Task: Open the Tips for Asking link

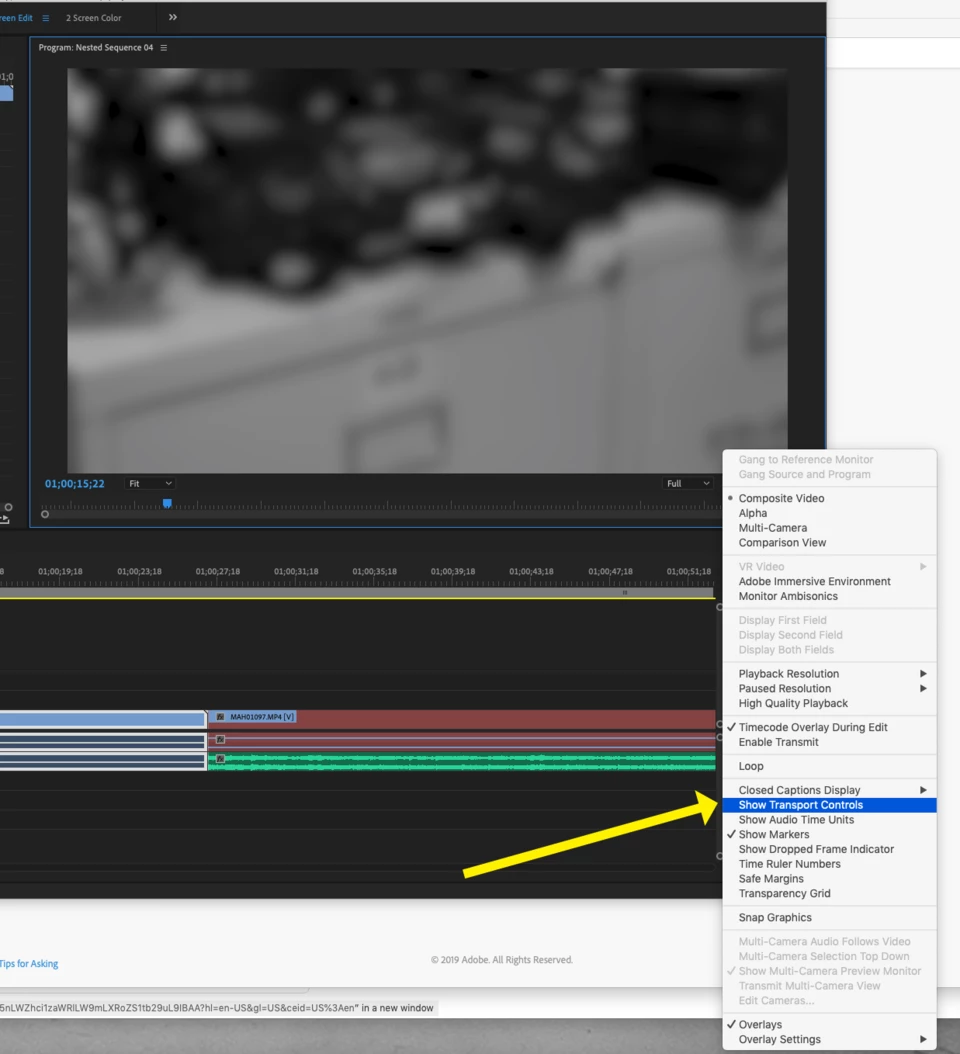Action: coord(29,963)
